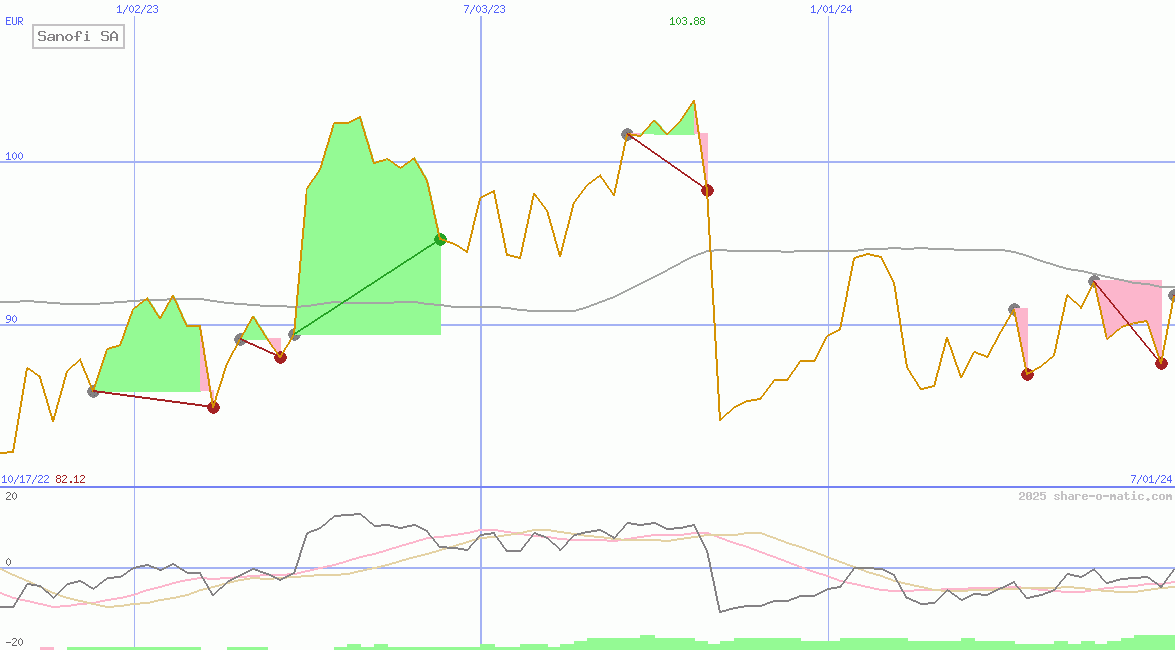Click the EUR currency label
The height and width of the screenshot is (650, 1175).
click(x=14, y=21)
